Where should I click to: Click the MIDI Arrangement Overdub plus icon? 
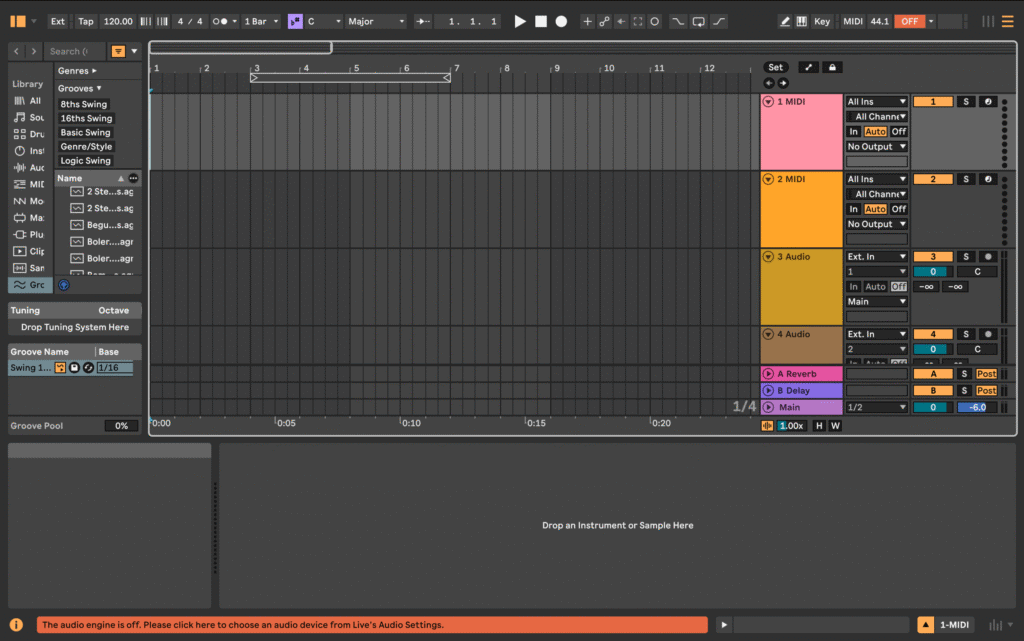pyautogui.click(x=587, y=22)
